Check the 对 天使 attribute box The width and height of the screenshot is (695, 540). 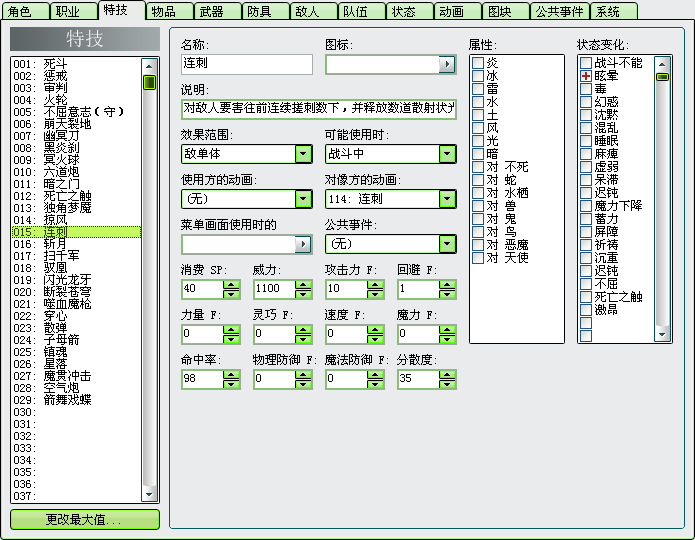[478, 258]
